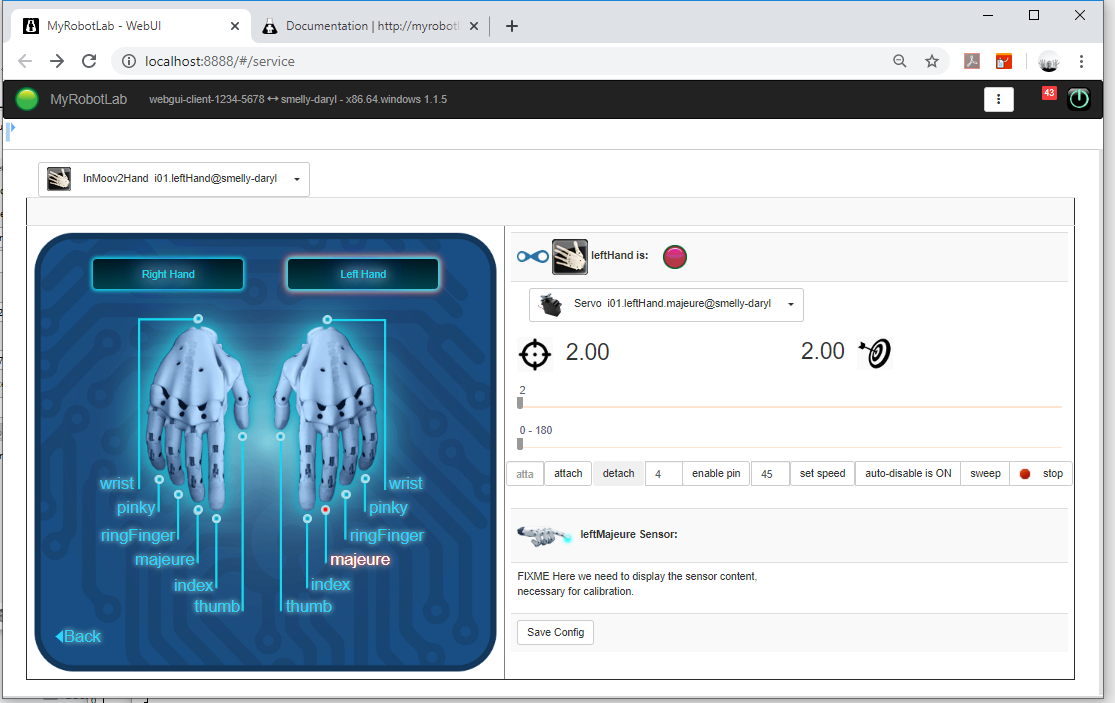The width and height of the screenshot is (1115, 703).
Task: Click the pin number field showing 4
Action: point(663,474)
